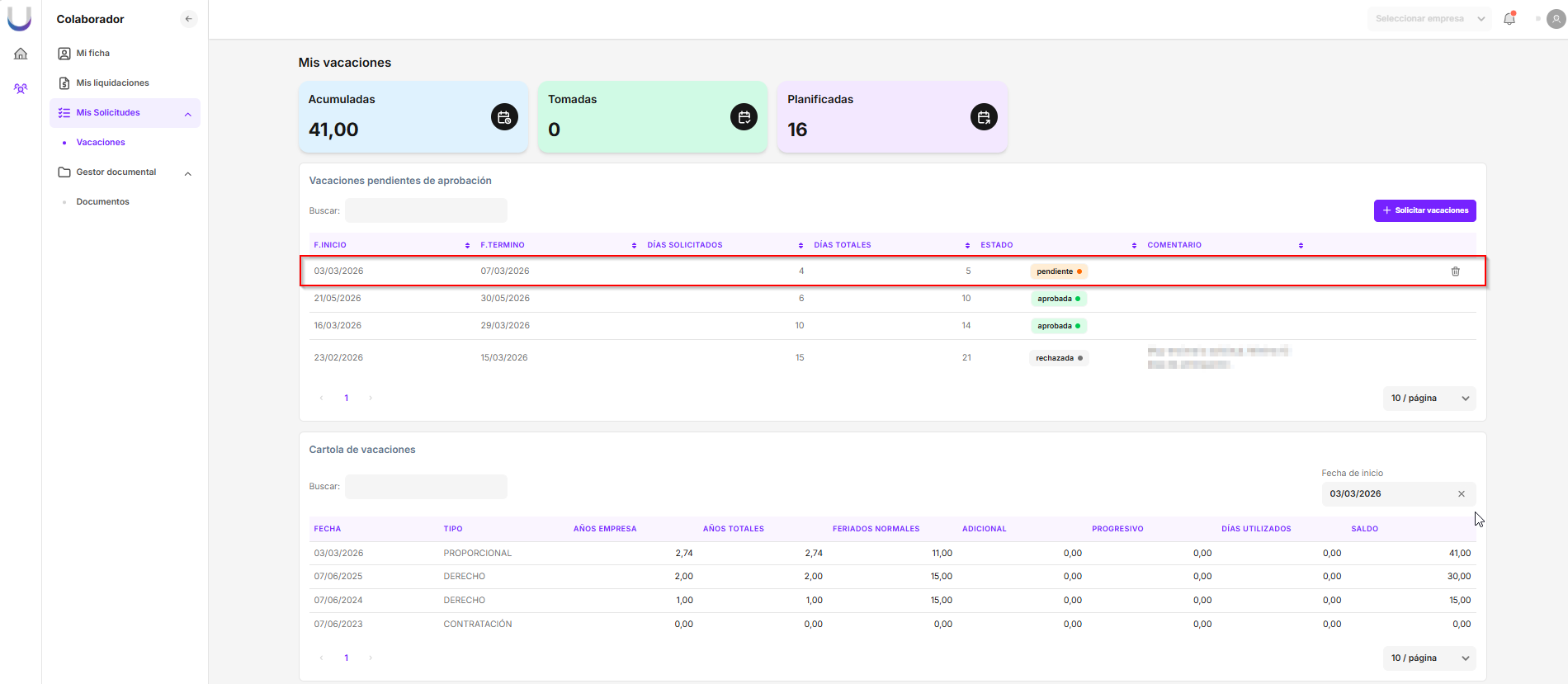
Task: Open page size dropdown in pending vacations table
Action: pyautogui.click(x=1429, y=399)
